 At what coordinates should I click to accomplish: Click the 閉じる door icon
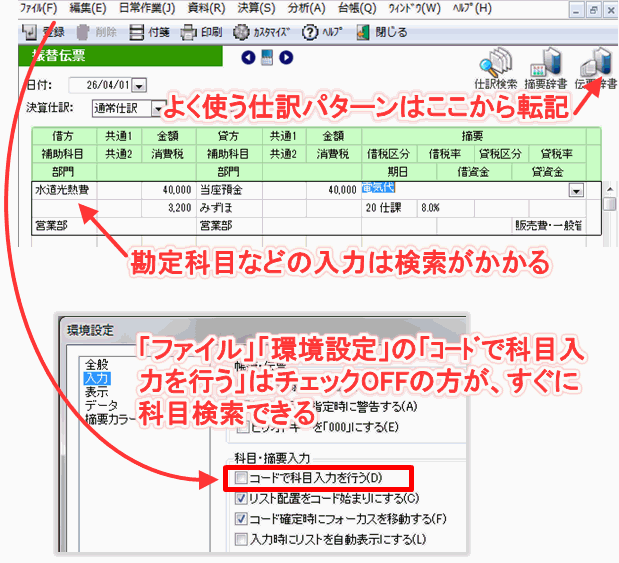click(x=363, y=32)
